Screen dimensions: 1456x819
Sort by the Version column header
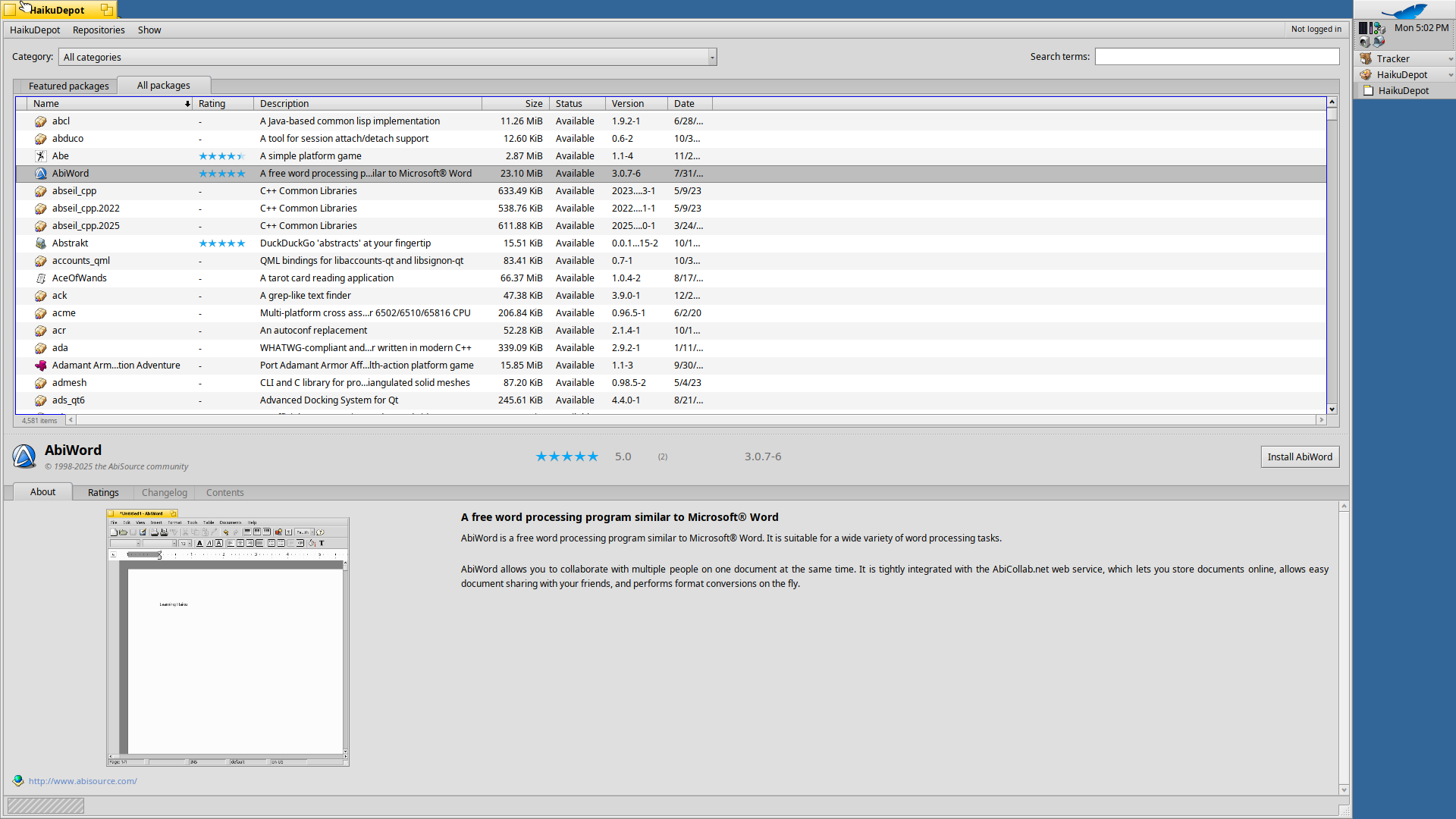[x=636, y=104]
